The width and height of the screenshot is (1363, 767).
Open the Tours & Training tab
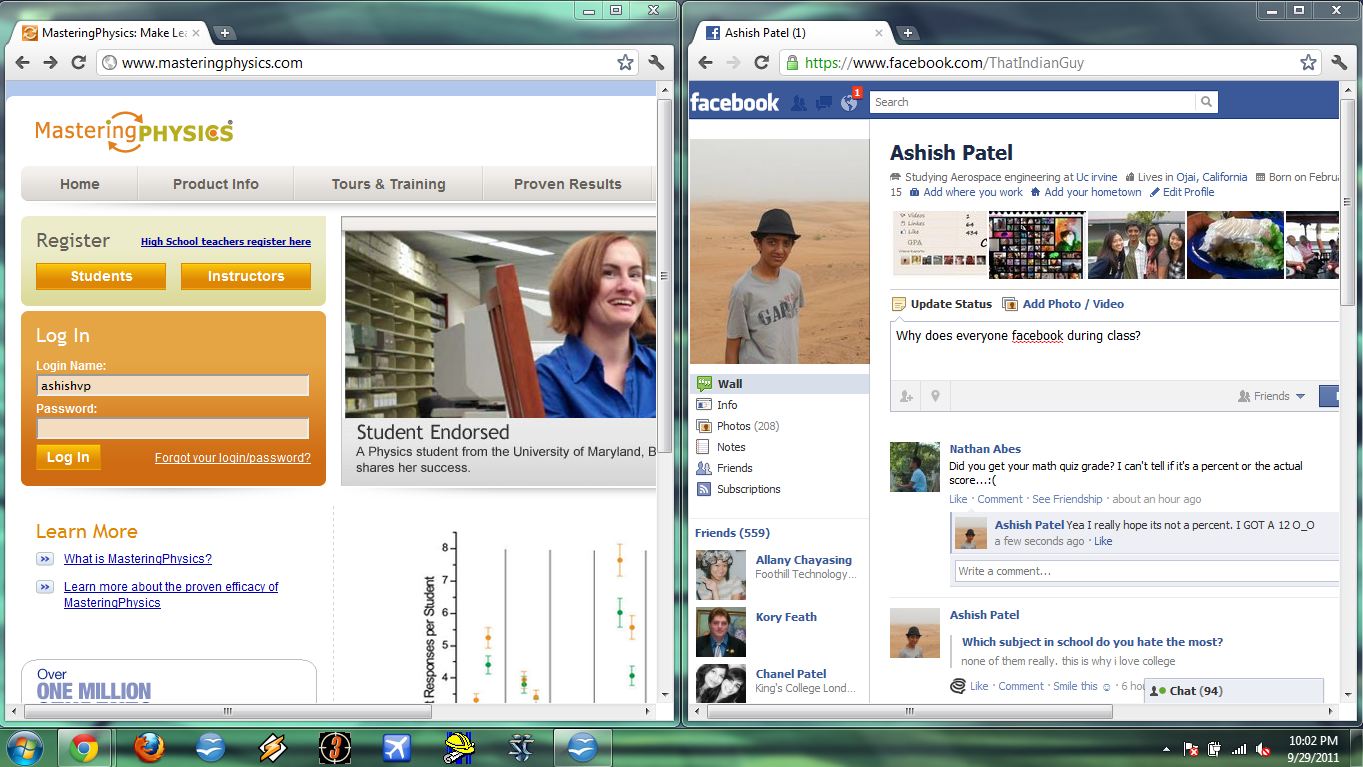click(389, 184)
